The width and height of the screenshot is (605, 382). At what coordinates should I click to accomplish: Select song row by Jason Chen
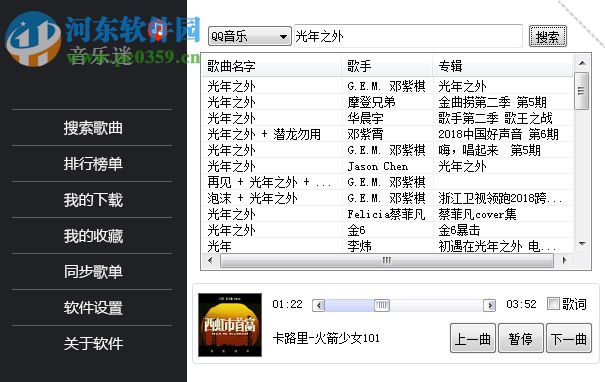point(387,166)
